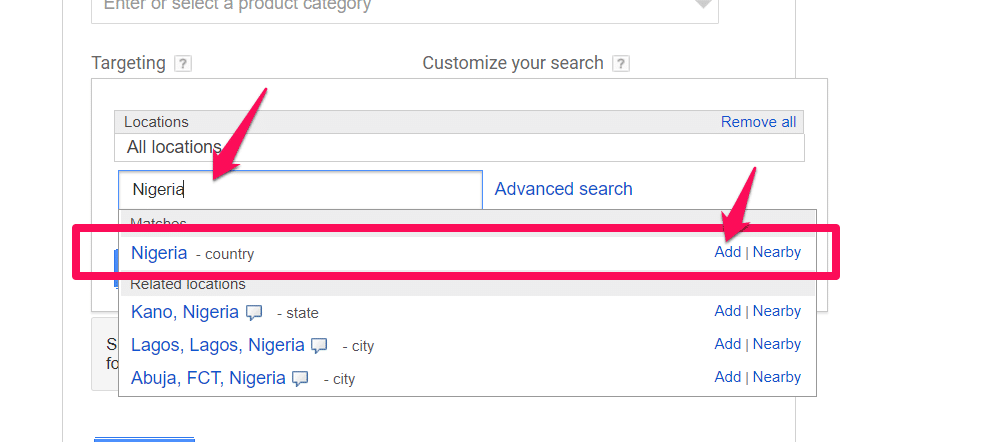
Task: Click speech bubble icon next to Kano, Nigeria
Action: coord(254,312)
